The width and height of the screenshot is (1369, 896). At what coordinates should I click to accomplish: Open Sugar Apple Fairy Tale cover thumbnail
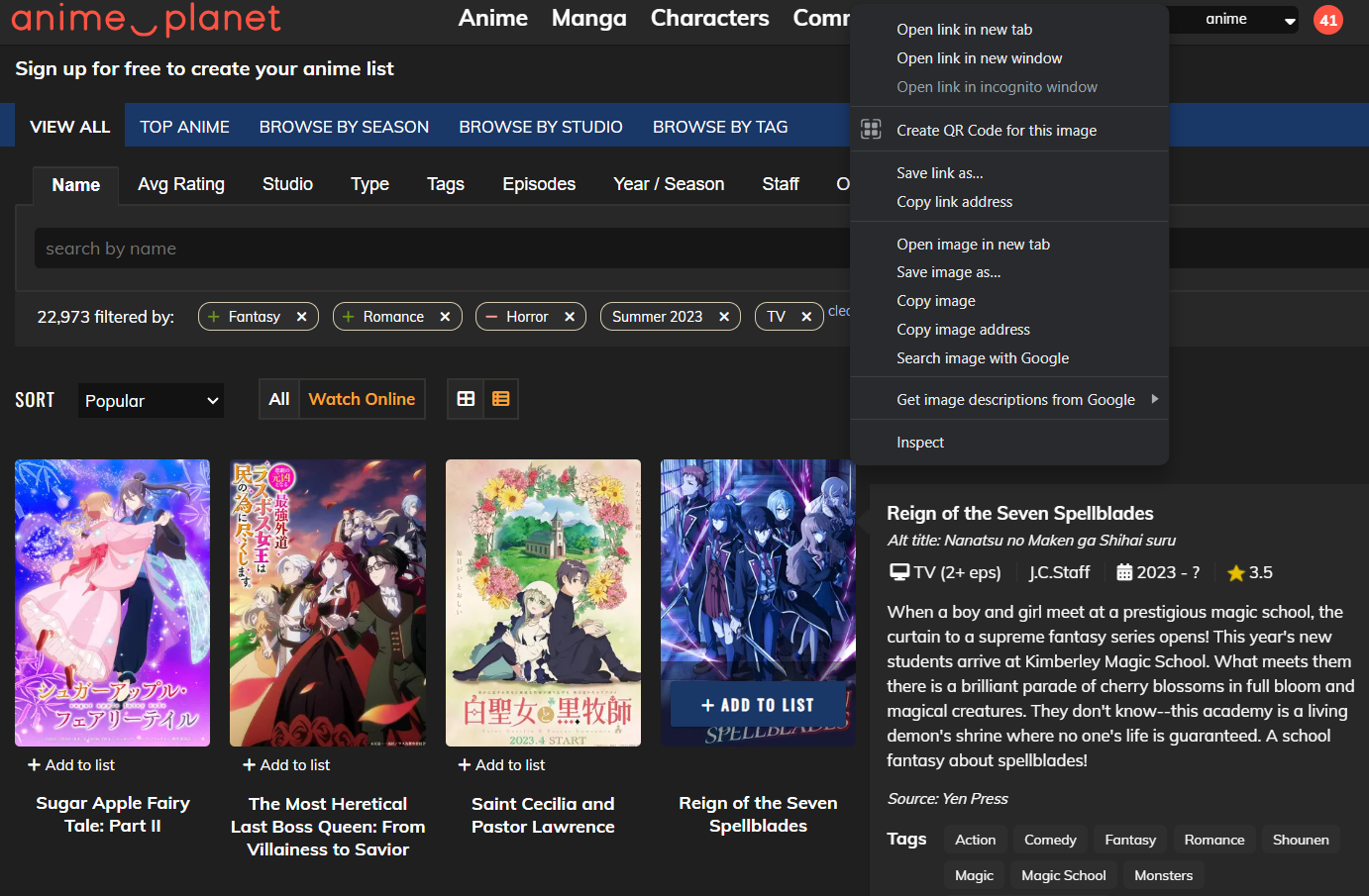coord(112,603)
